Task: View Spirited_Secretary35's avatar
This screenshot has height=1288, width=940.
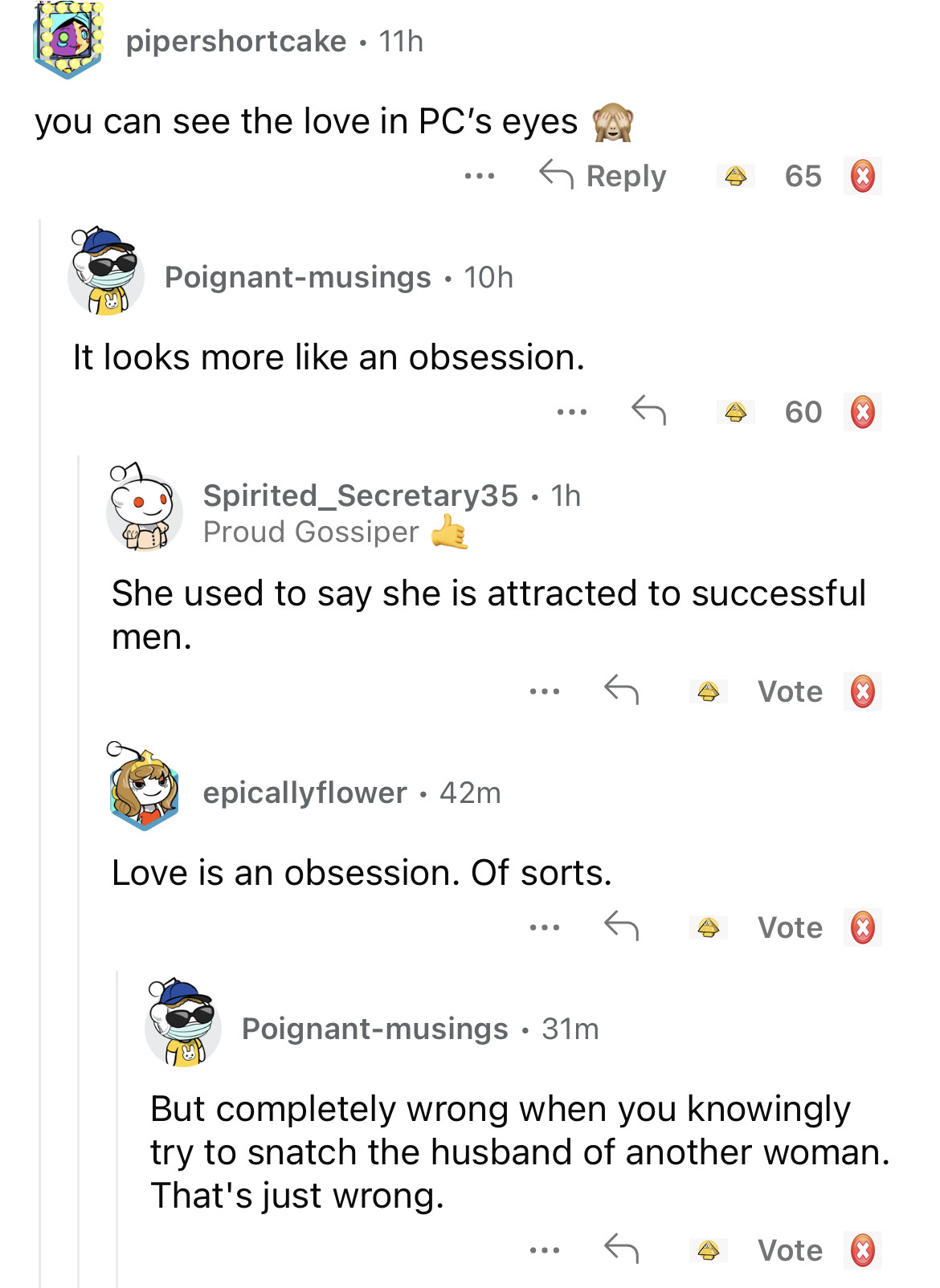Action: click(143, 508)
